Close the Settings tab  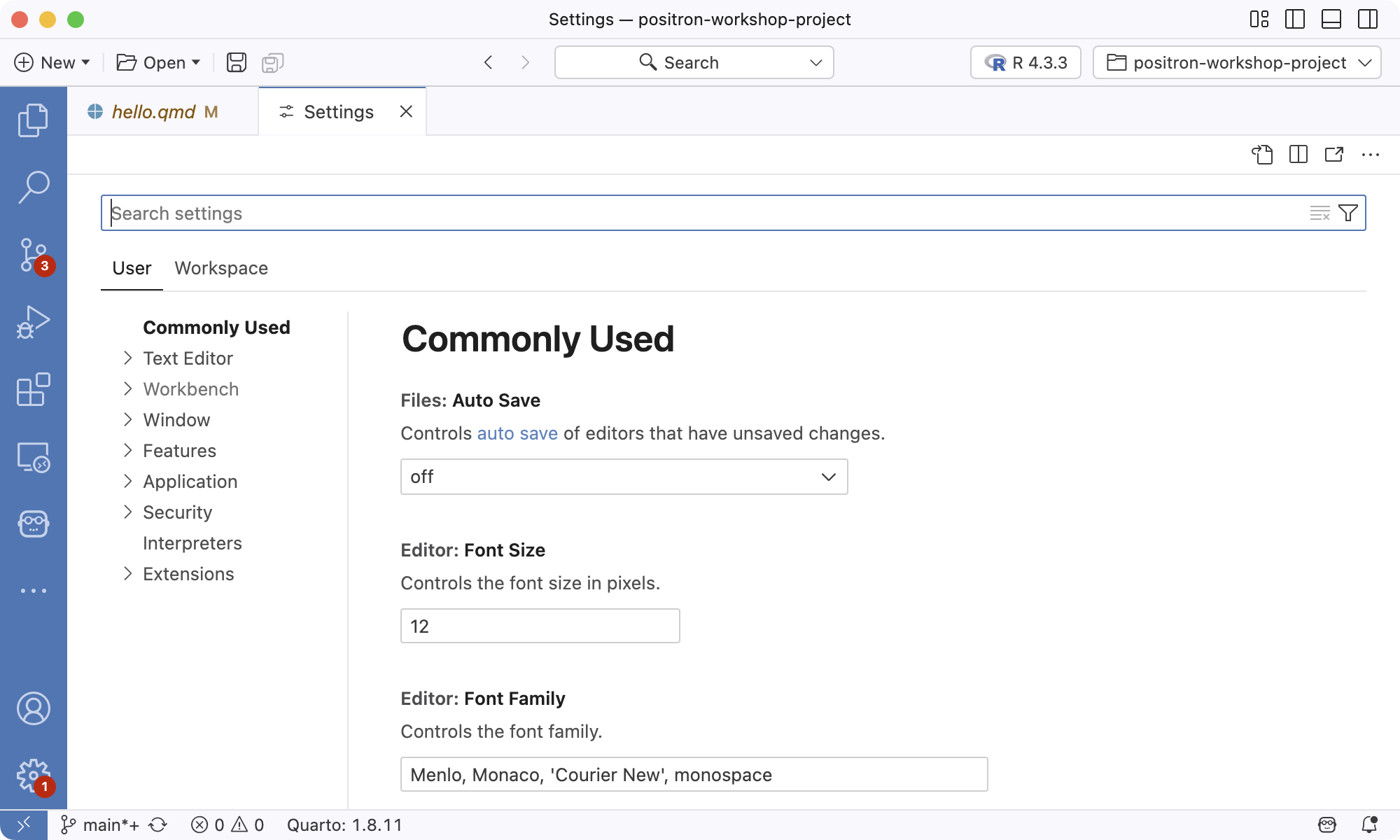pos(406,111)
